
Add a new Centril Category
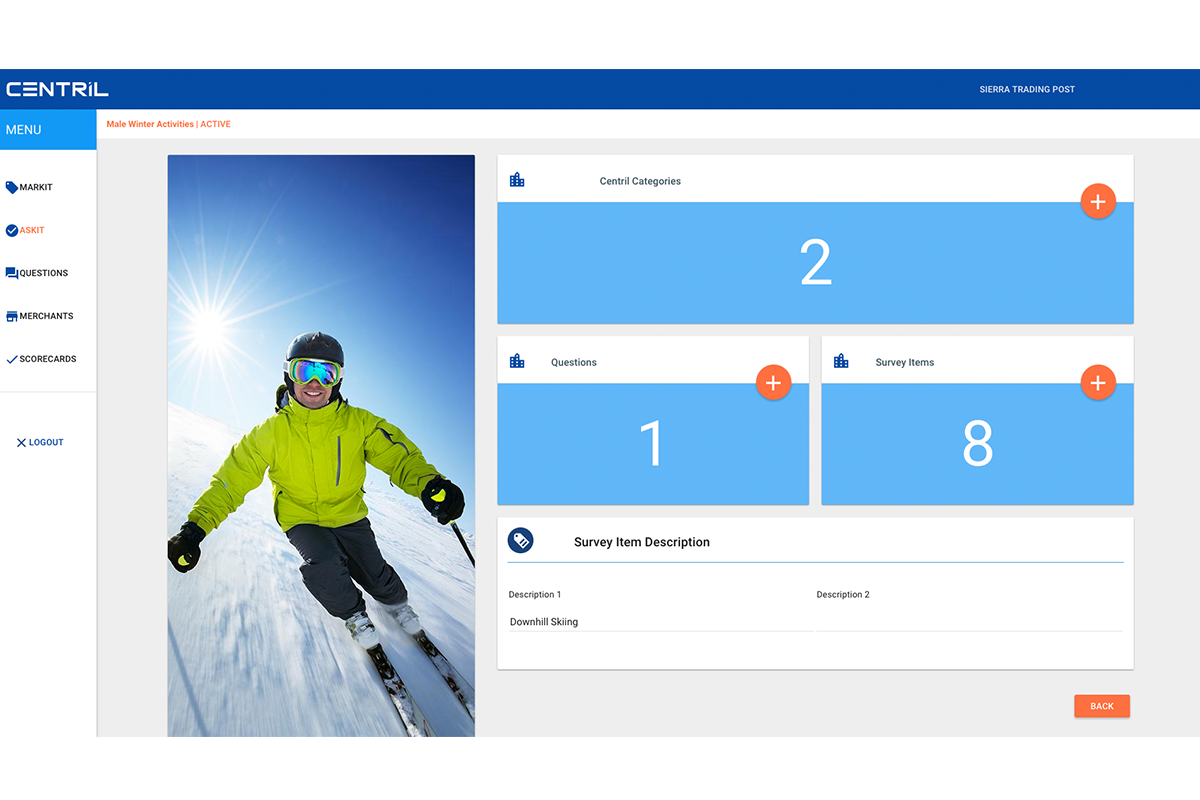[1098, 202]
